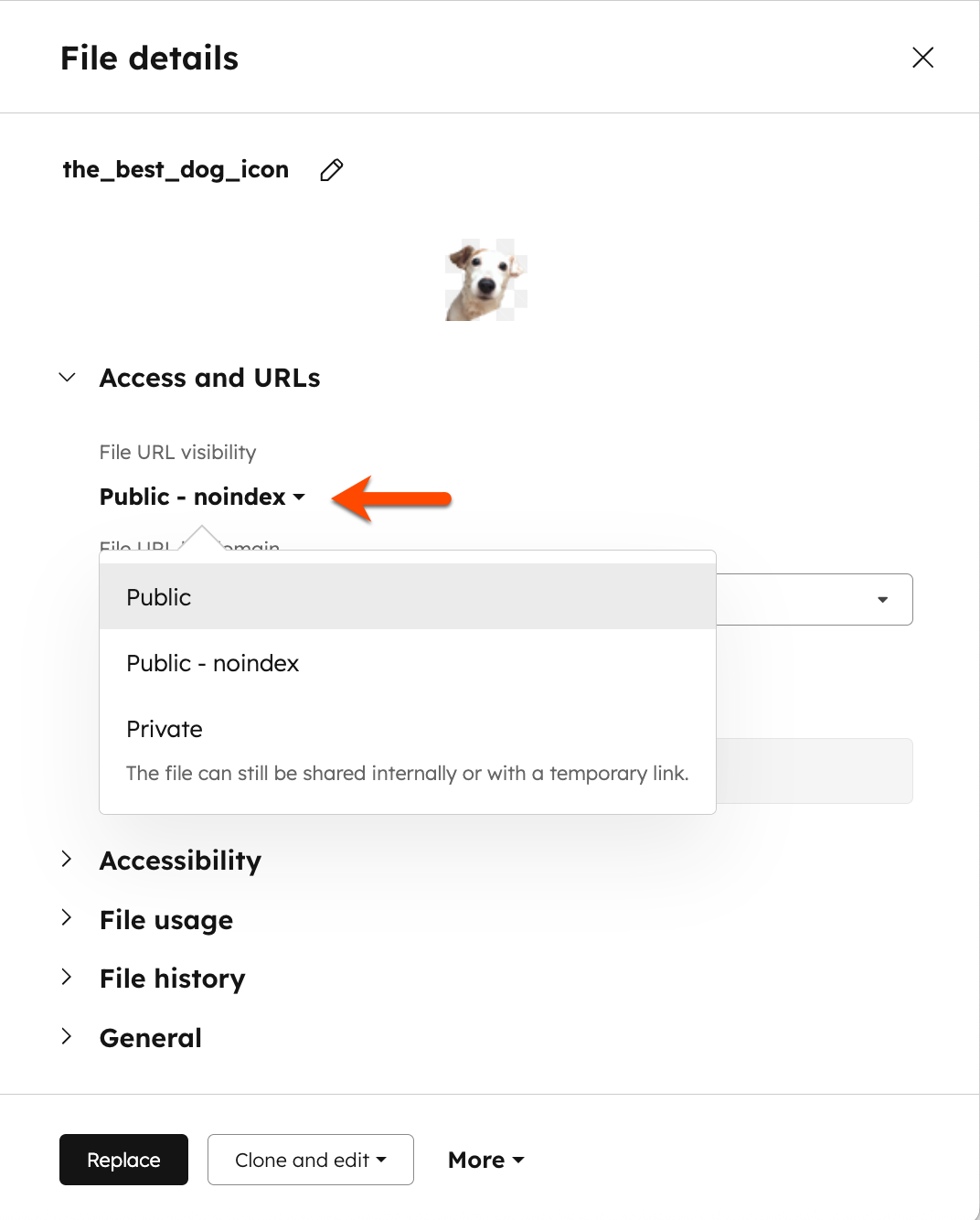Click the File details dialog title
This screenshot has height=1220, width=980.
[149, 58]
